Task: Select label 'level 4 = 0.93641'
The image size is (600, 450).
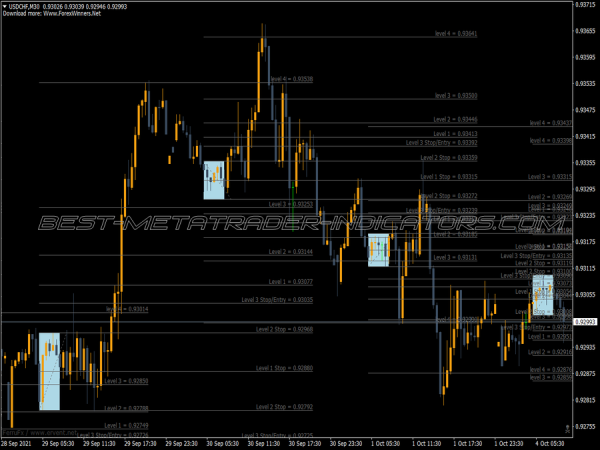Action: (456, 34)
